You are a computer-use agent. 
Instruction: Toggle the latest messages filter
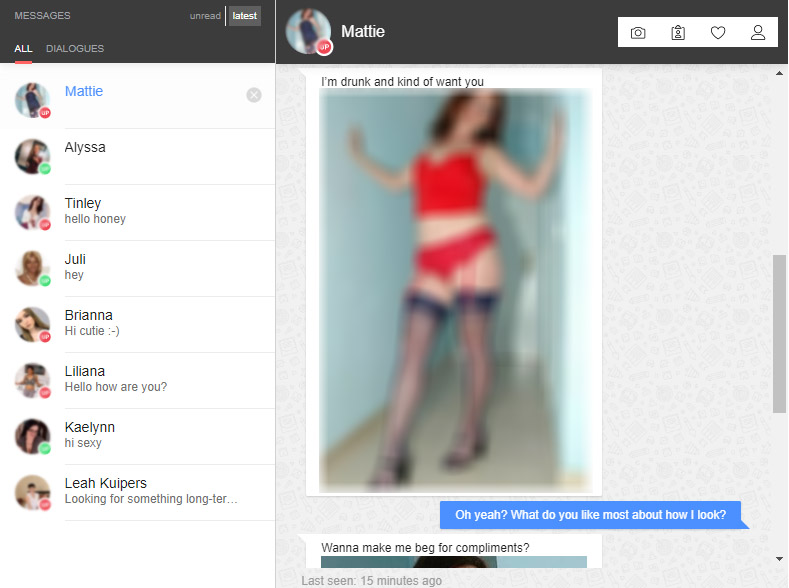pyautogui.click(x=245, y=16)
